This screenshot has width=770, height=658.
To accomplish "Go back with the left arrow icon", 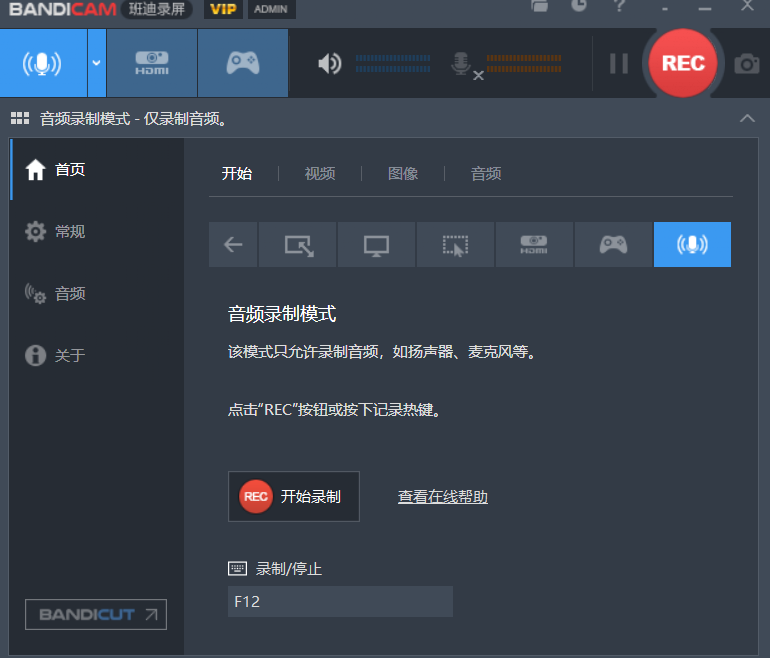I will [x=233, y=245].
